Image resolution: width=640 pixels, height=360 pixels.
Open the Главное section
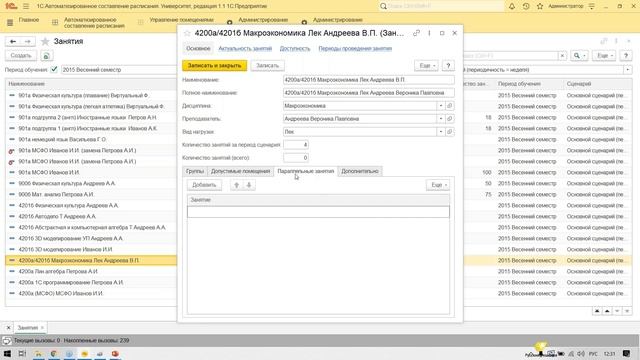click(29, 20)
